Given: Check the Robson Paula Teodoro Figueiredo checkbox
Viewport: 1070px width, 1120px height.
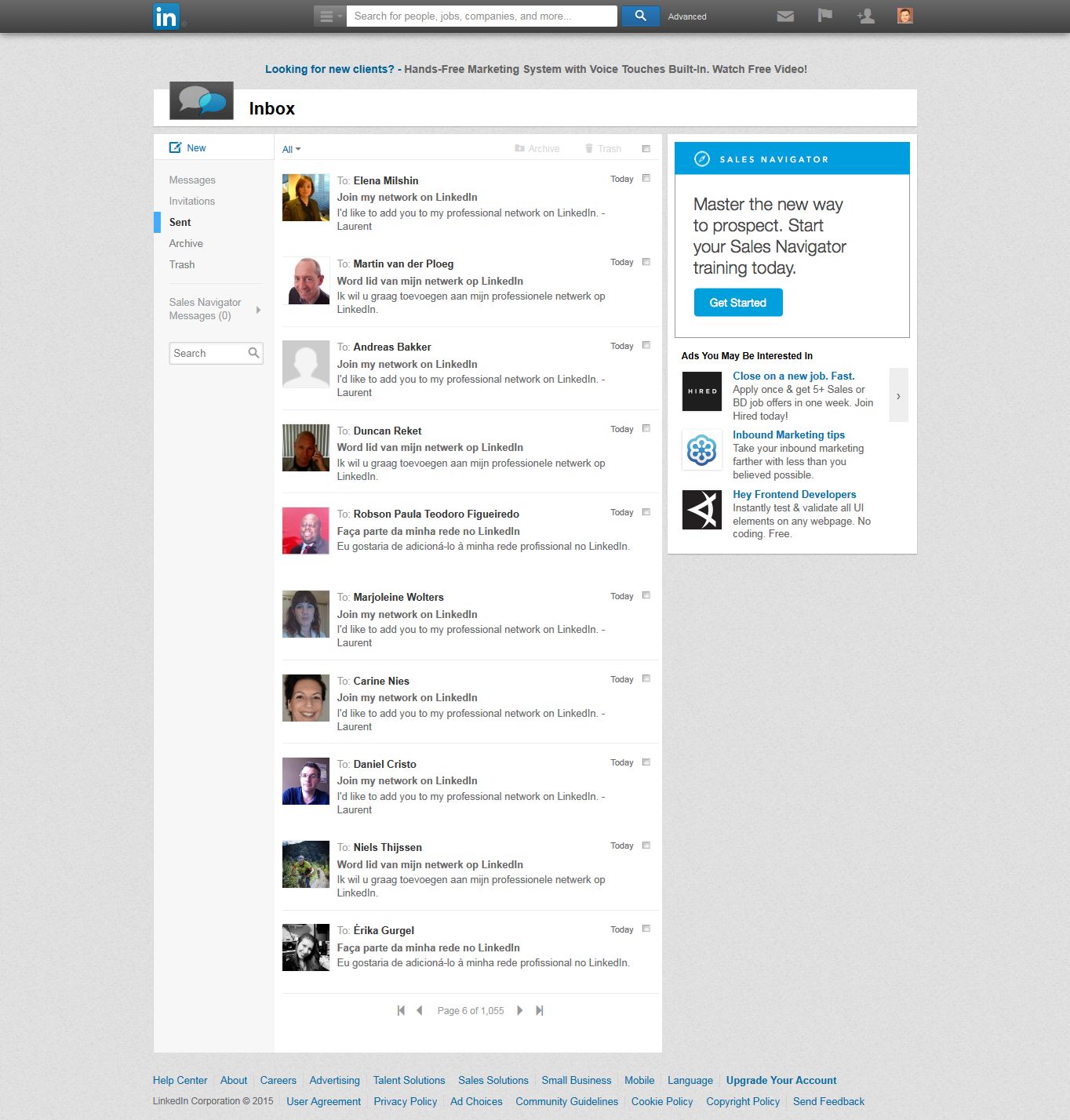Looking at the screenshot, I should [646, 512].
